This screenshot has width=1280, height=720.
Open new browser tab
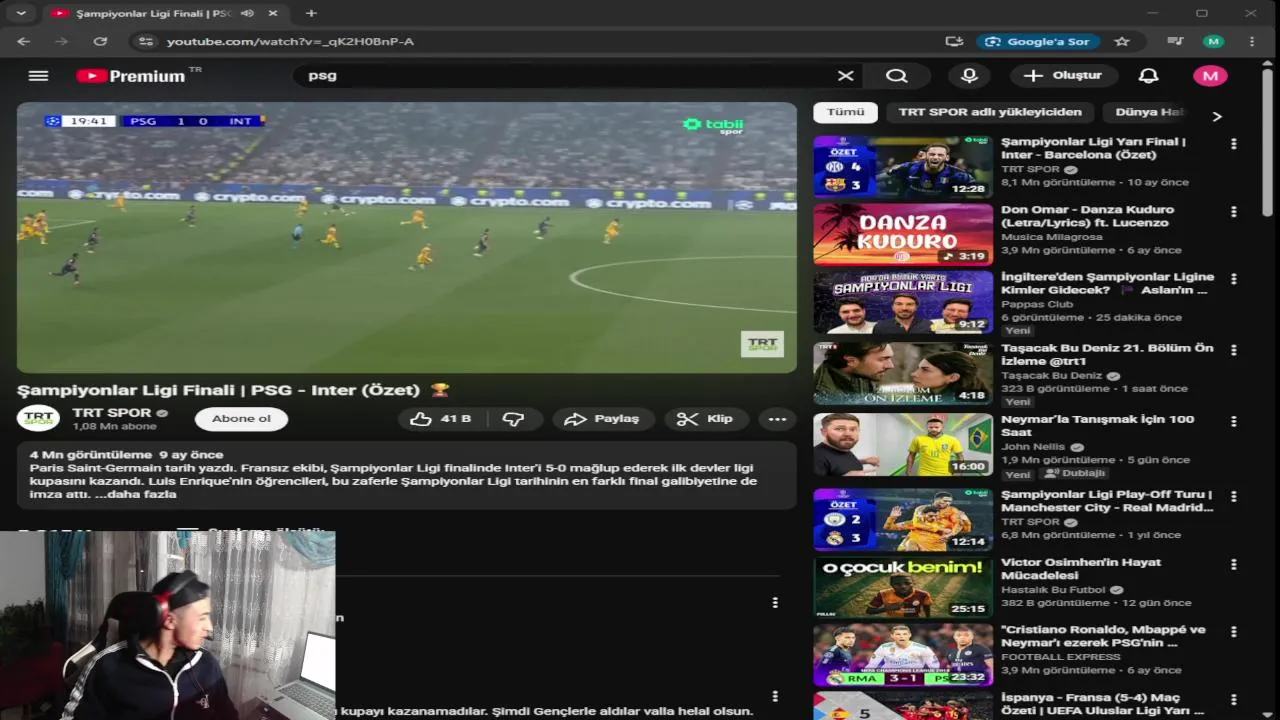tap(311, 13)
